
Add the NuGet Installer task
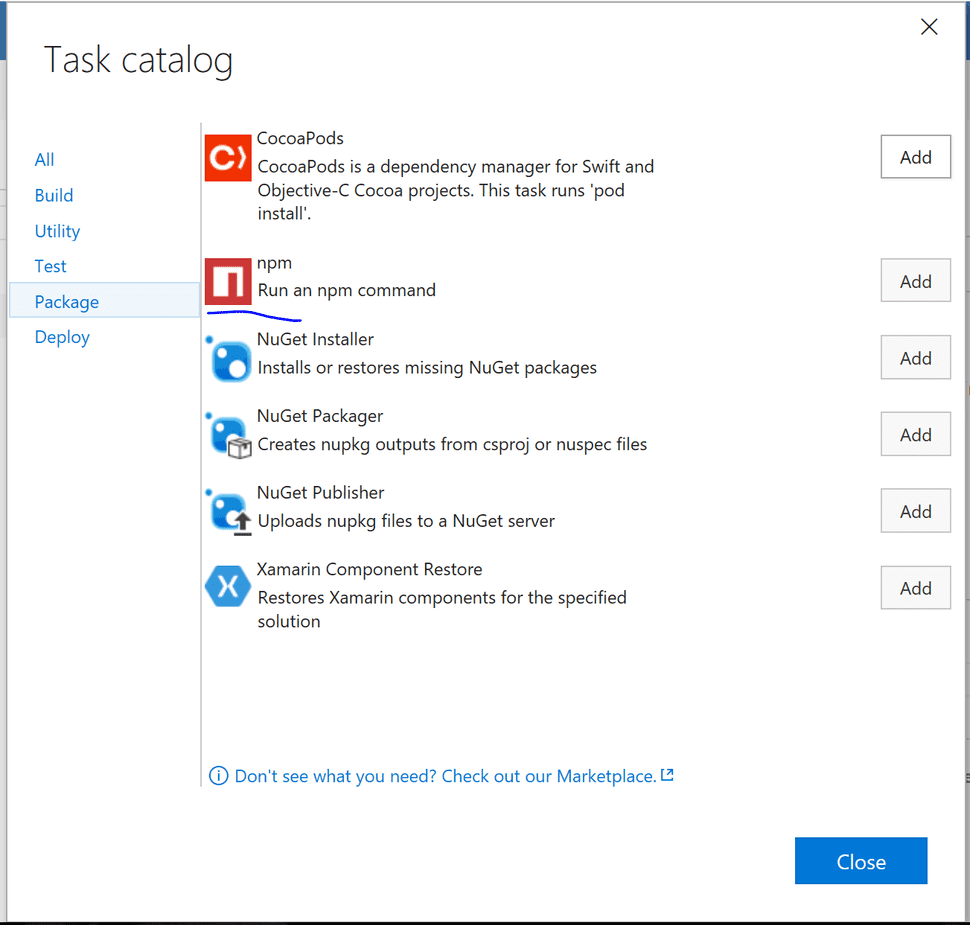916,358
